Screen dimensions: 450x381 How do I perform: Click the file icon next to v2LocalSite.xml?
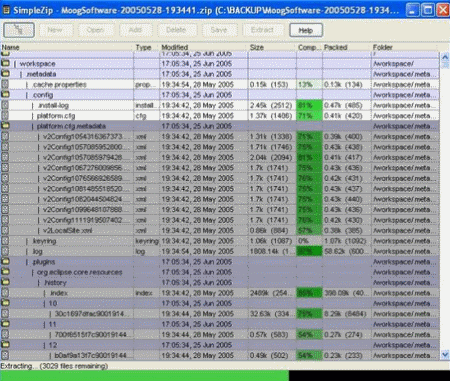click(x=5, y=230)
